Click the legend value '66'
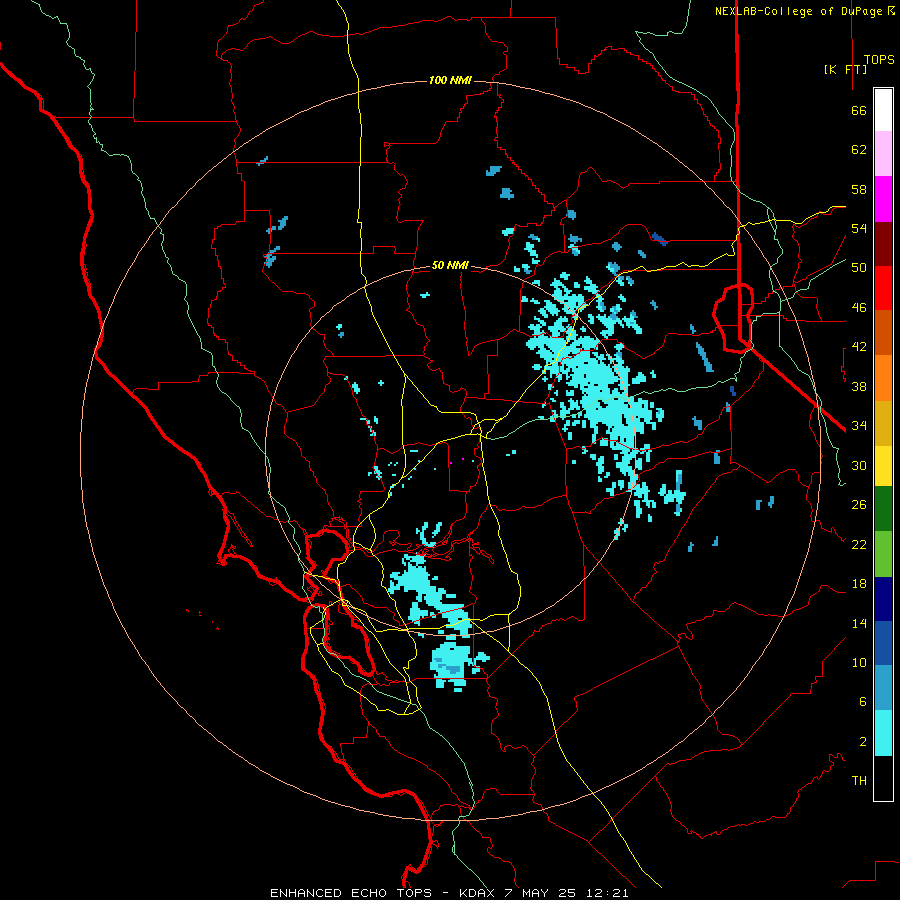Image resolution: width=900 pixels, height=900 pixels. [x=859, y=110]
